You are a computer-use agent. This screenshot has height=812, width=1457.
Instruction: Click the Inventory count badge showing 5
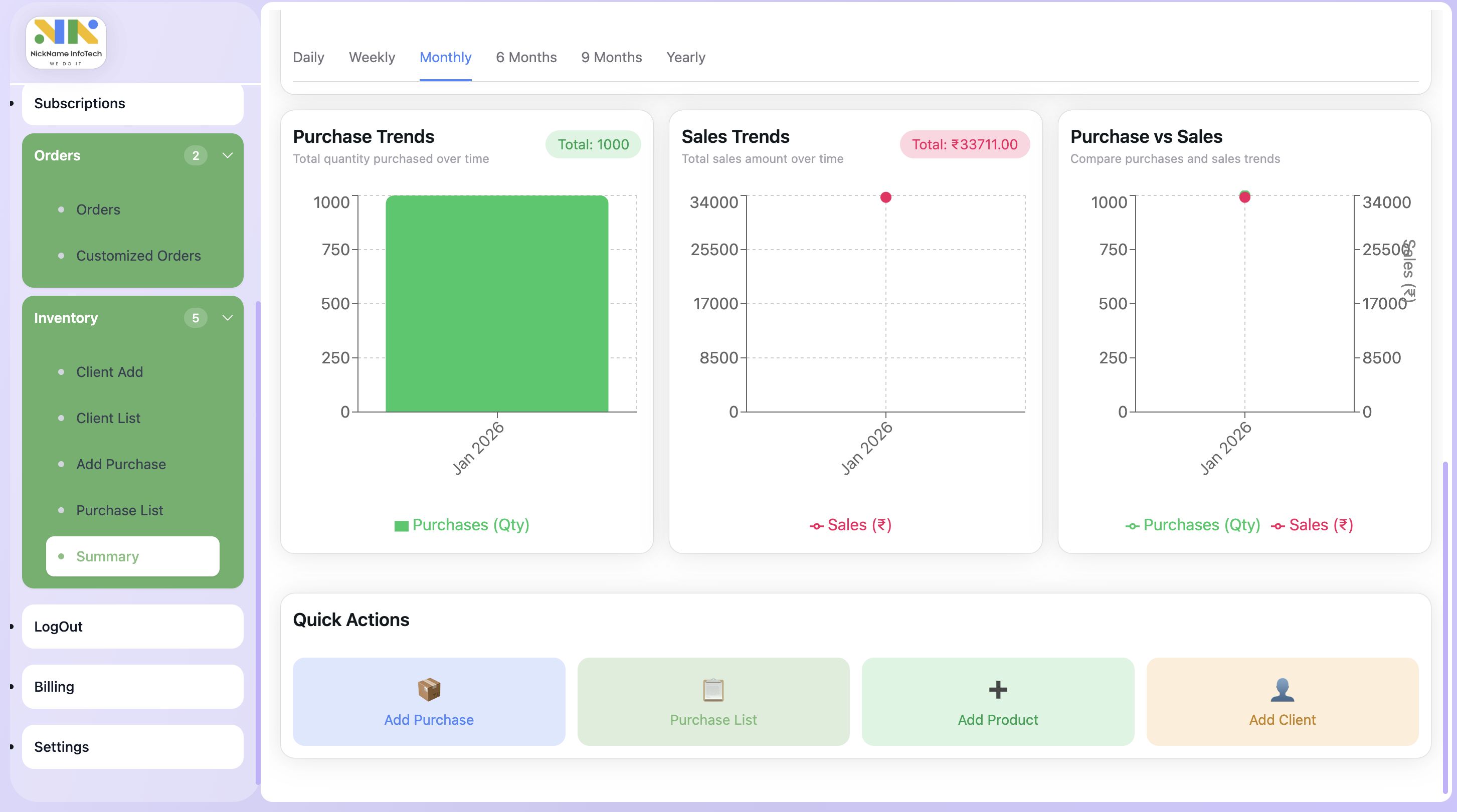pos(195,318)
